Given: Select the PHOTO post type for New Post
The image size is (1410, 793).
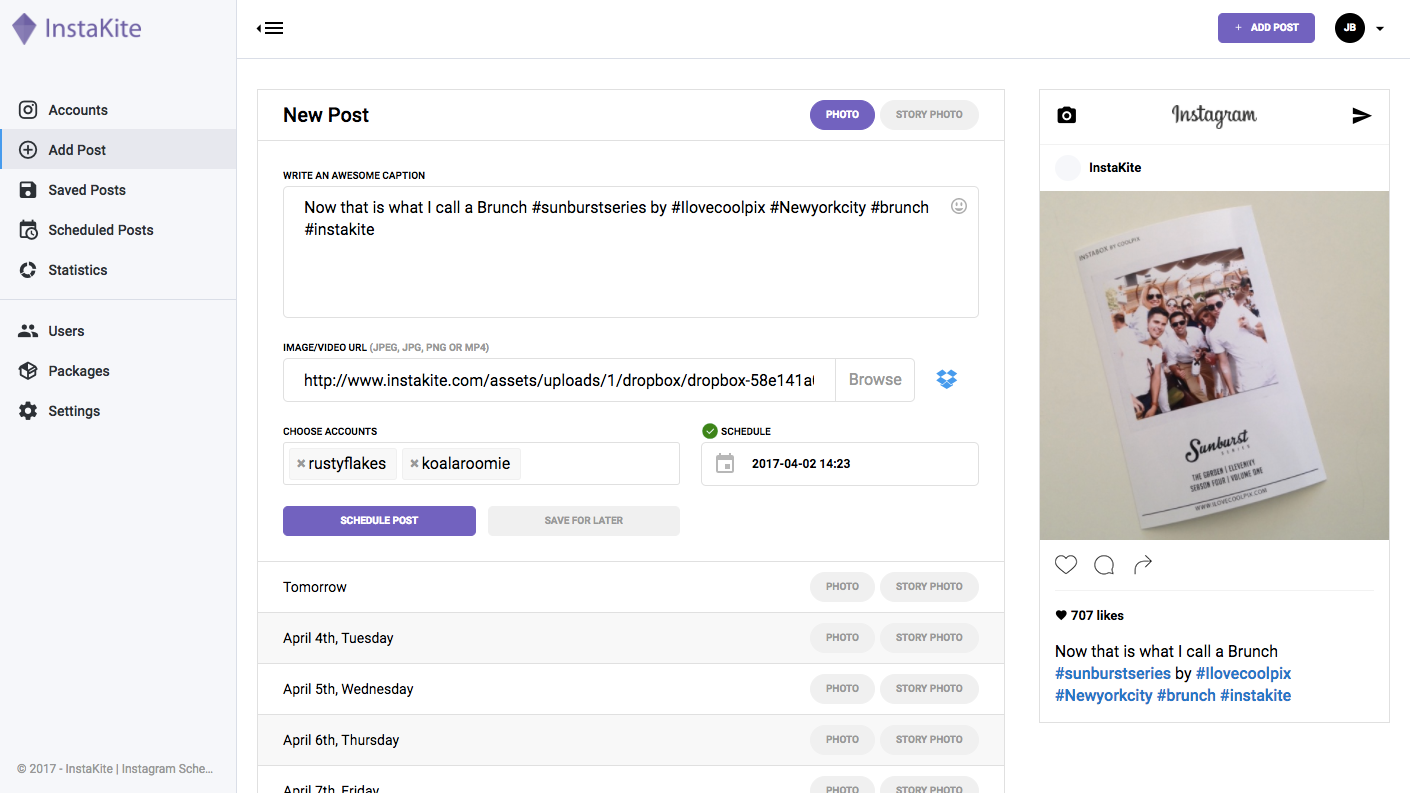Looking at the screenshot, I should [842, 115].
